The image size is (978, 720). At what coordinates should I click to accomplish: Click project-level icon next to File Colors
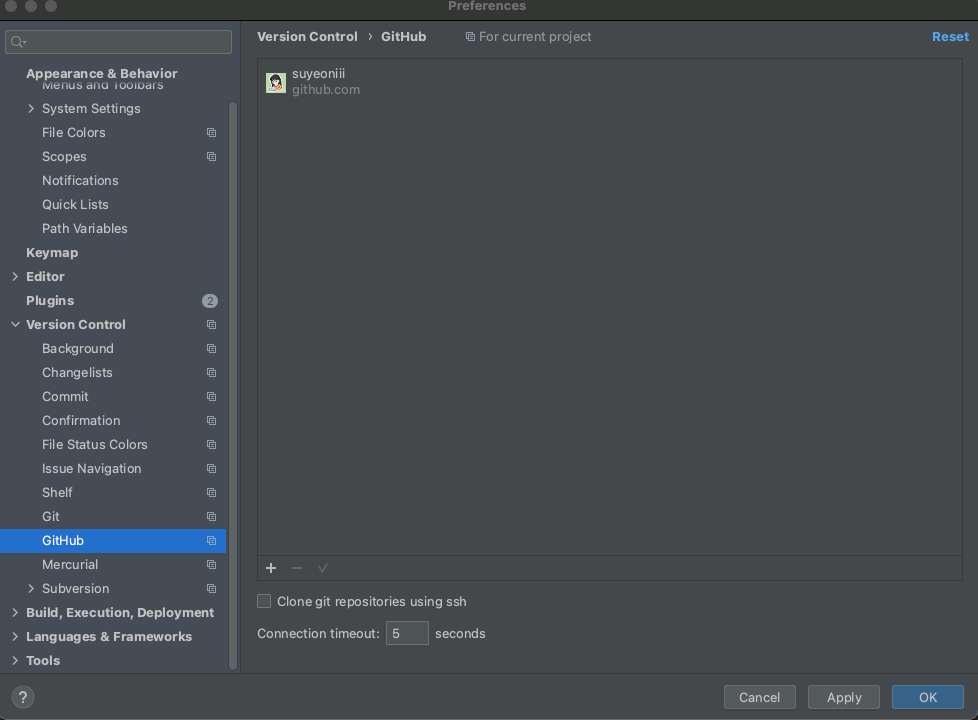tap(211, 132)
